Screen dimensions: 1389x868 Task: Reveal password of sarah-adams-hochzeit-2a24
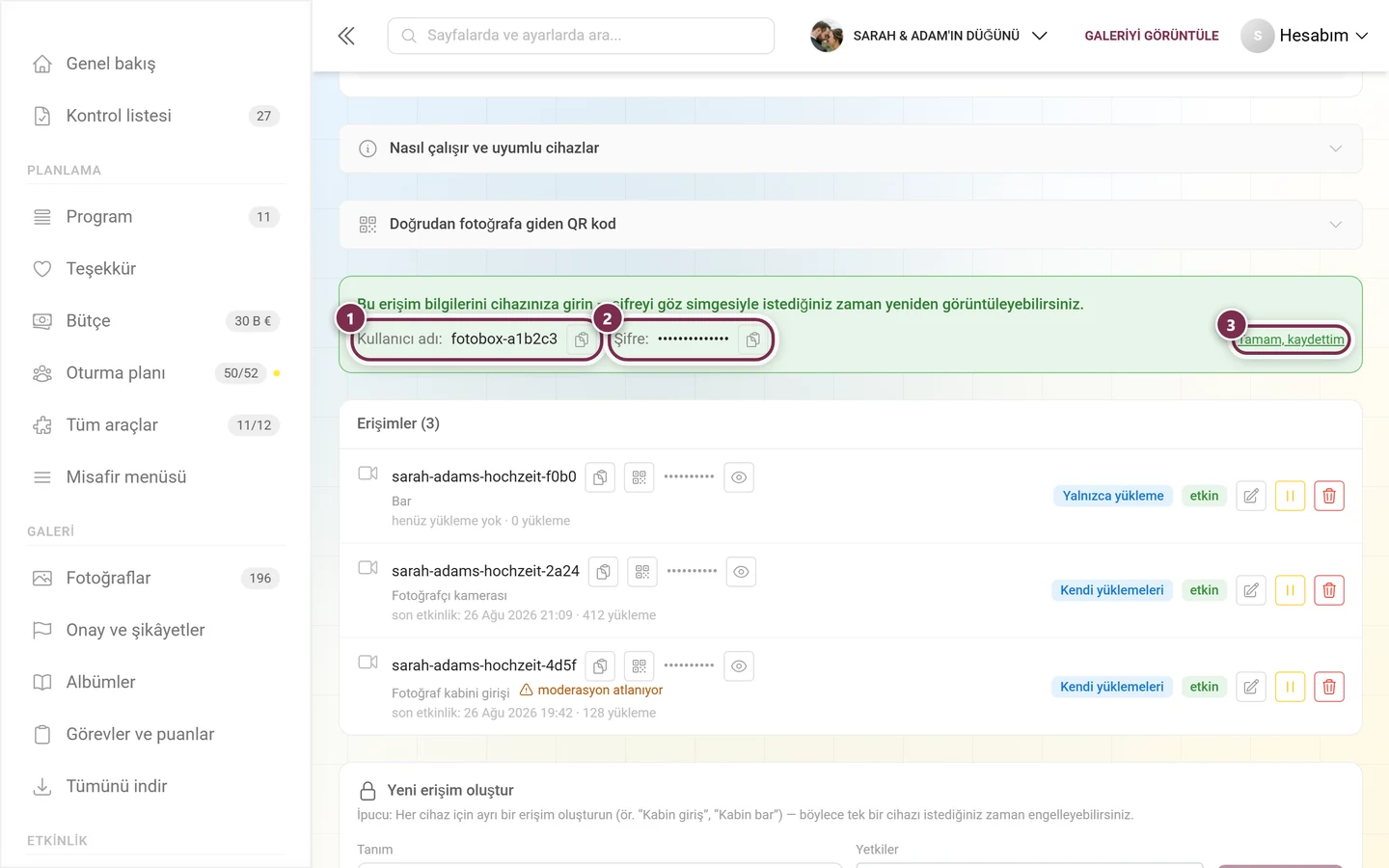[741, 572]
